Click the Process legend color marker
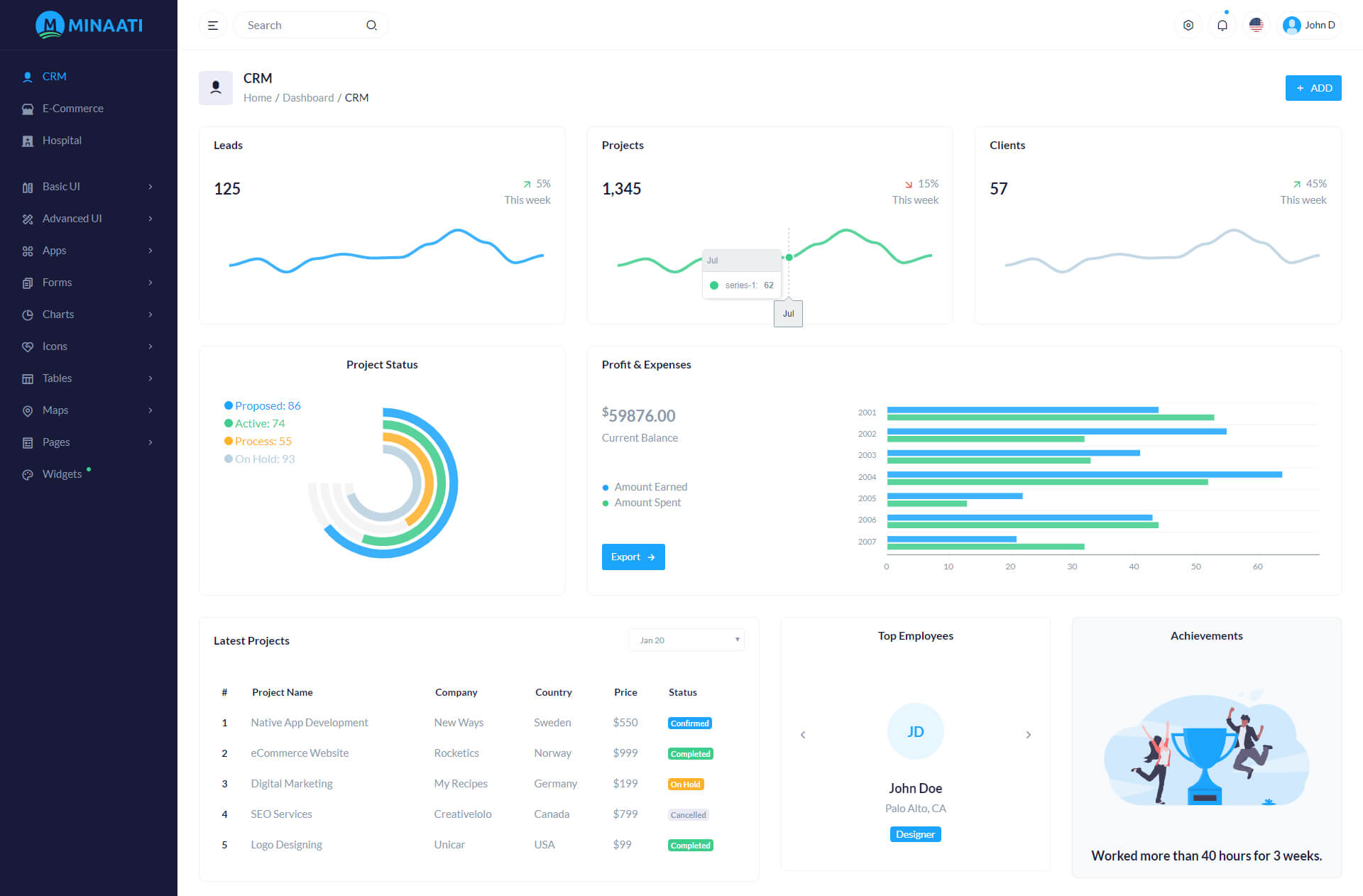1363x896 pixels. [229, 441]
